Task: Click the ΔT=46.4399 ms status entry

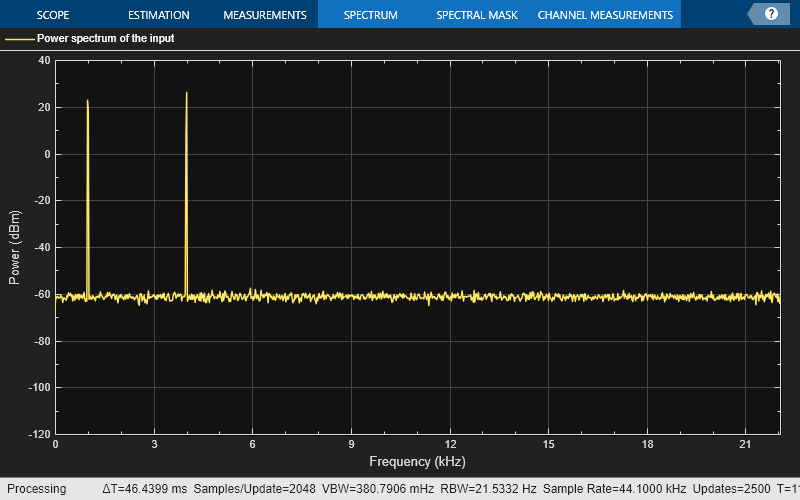Action: (x=144, y=489)
